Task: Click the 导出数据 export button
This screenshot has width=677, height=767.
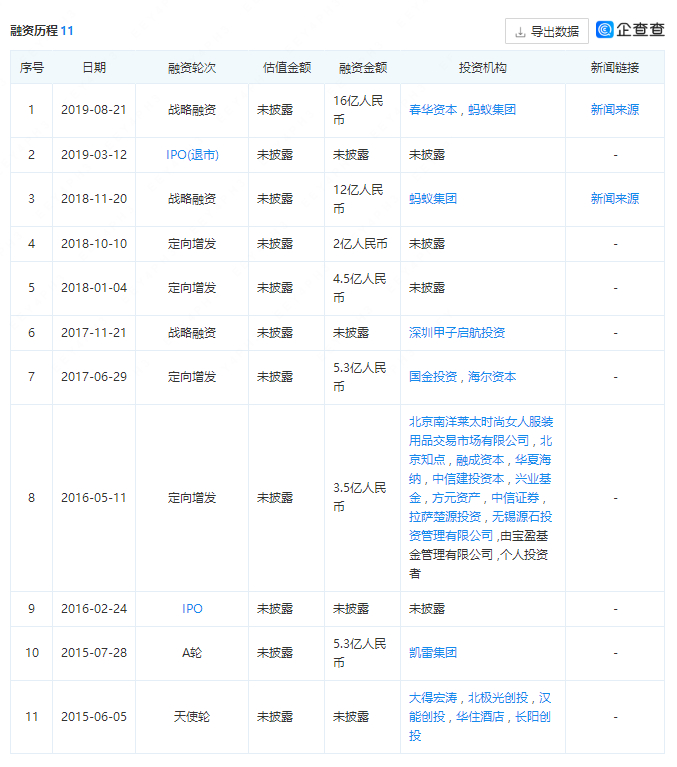Action: (546, 31)
